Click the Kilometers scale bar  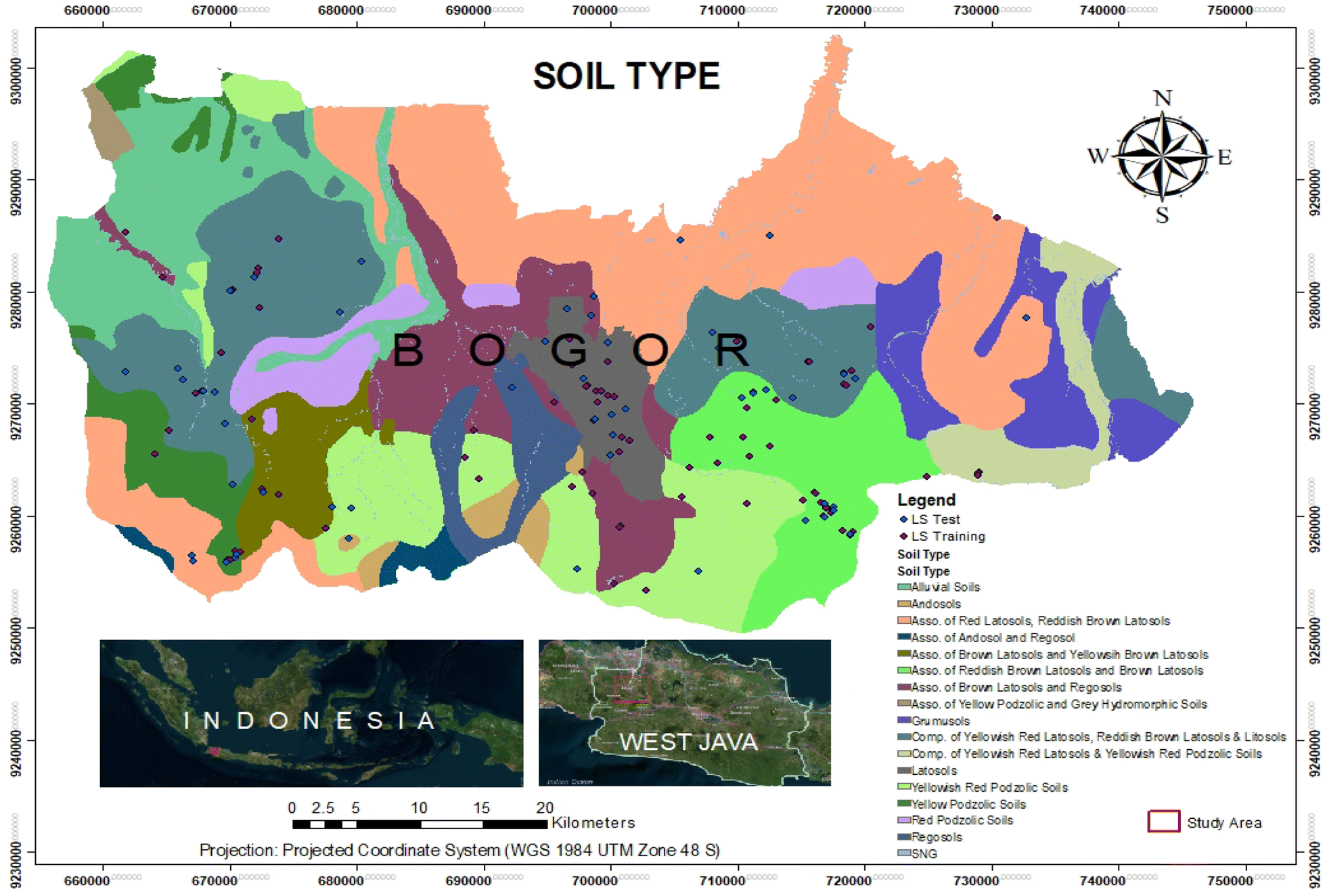(x=420, y=824)
